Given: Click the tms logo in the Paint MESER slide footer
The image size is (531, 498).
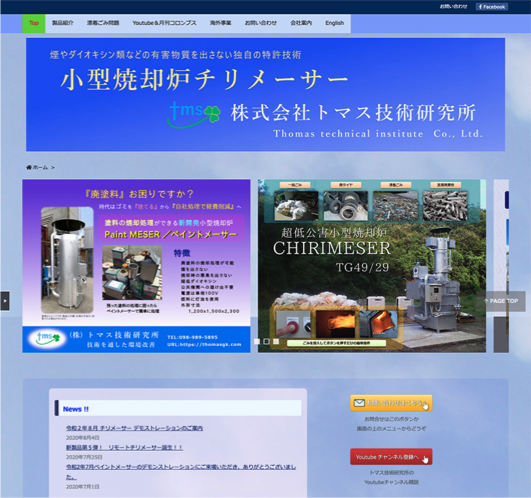Looking at the screenshot, I should 47,338.
